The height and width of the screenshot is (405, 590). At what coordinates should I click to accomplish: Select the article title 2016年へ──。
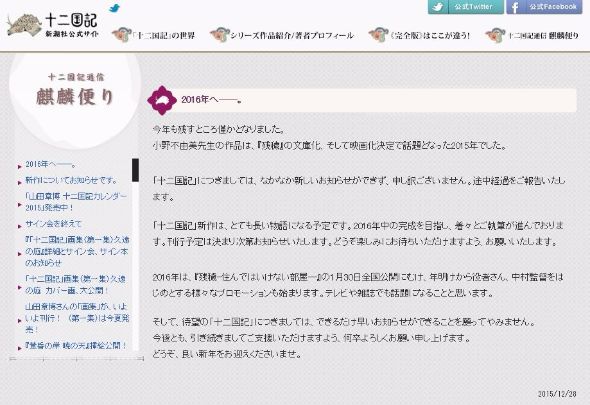[211, 100]
